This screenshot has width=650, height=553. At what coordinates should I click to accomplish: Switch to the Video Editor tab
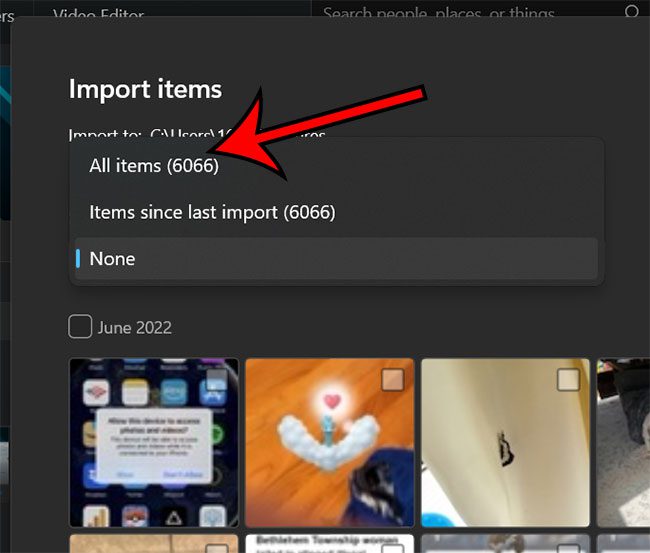[98, 13]
